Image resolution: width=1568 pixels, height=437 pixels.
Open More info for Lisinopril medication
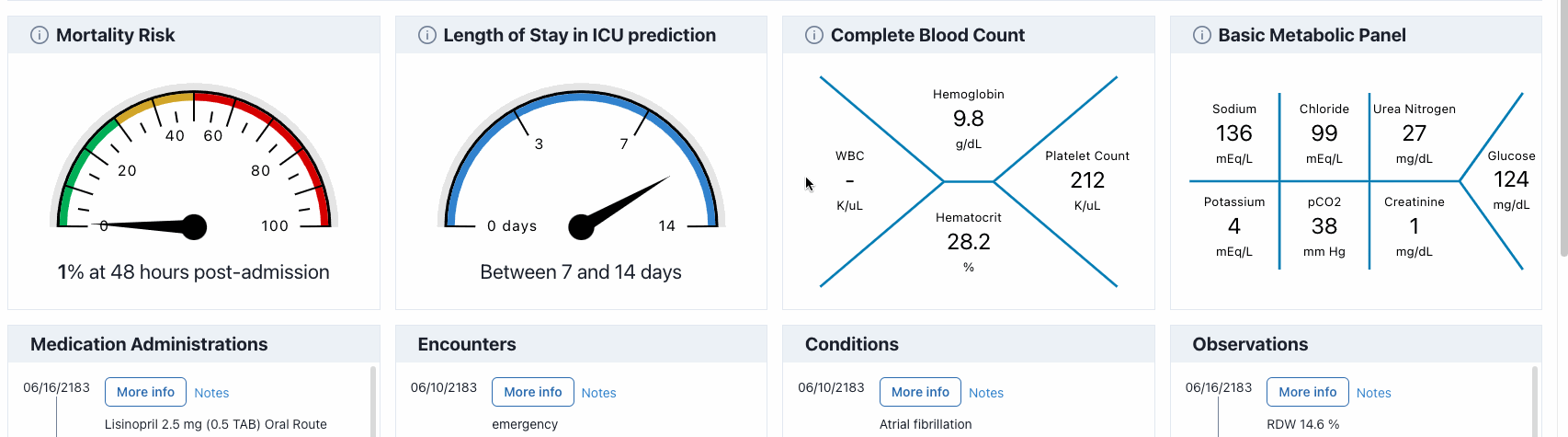click(x=145, y=392)
